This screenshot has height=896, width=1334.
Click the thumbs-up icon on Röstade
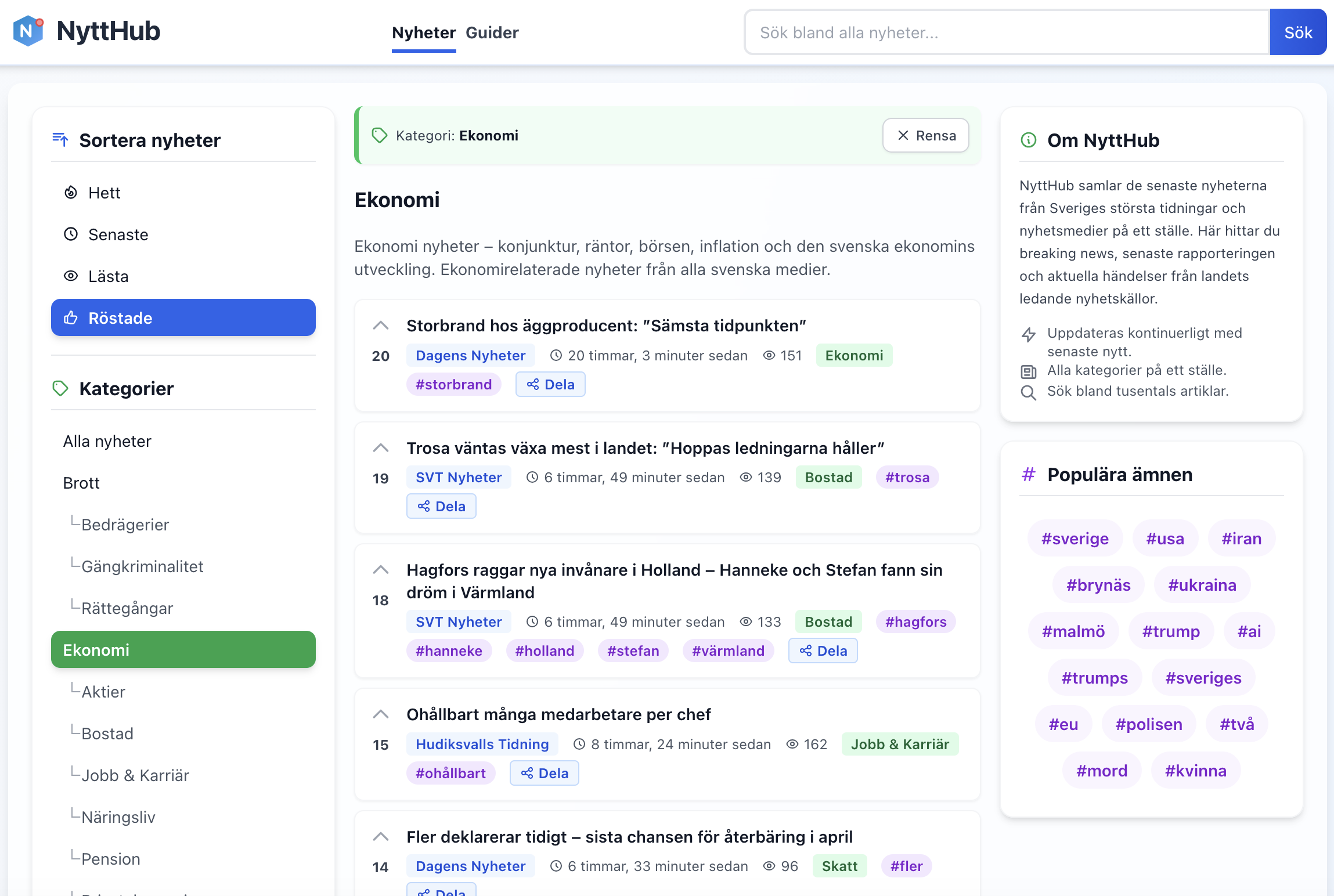click(x=71, y=318)
